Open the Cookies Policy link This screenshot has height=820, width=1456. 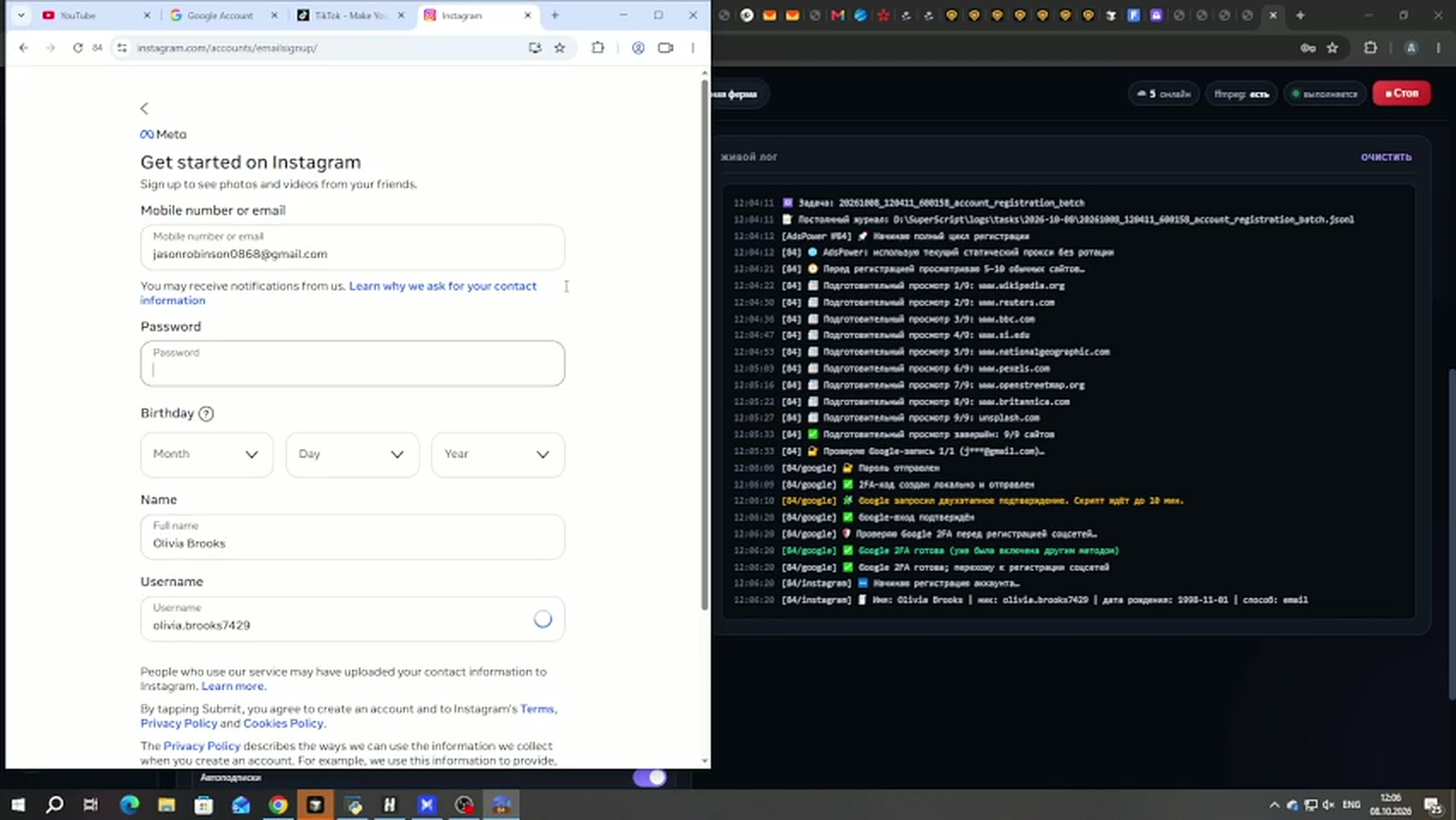(x=283, y=723)
